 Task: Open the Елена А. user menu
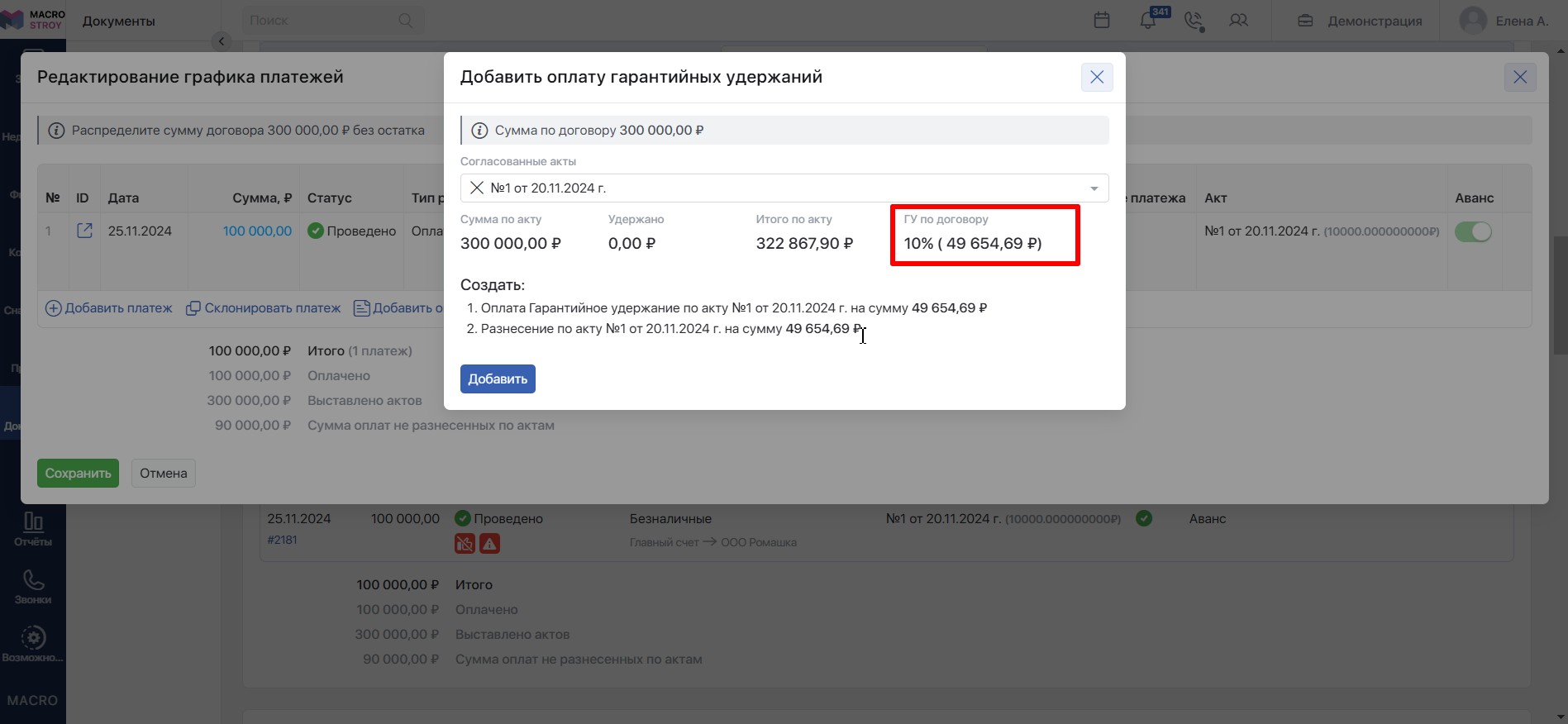(1504, 21)
